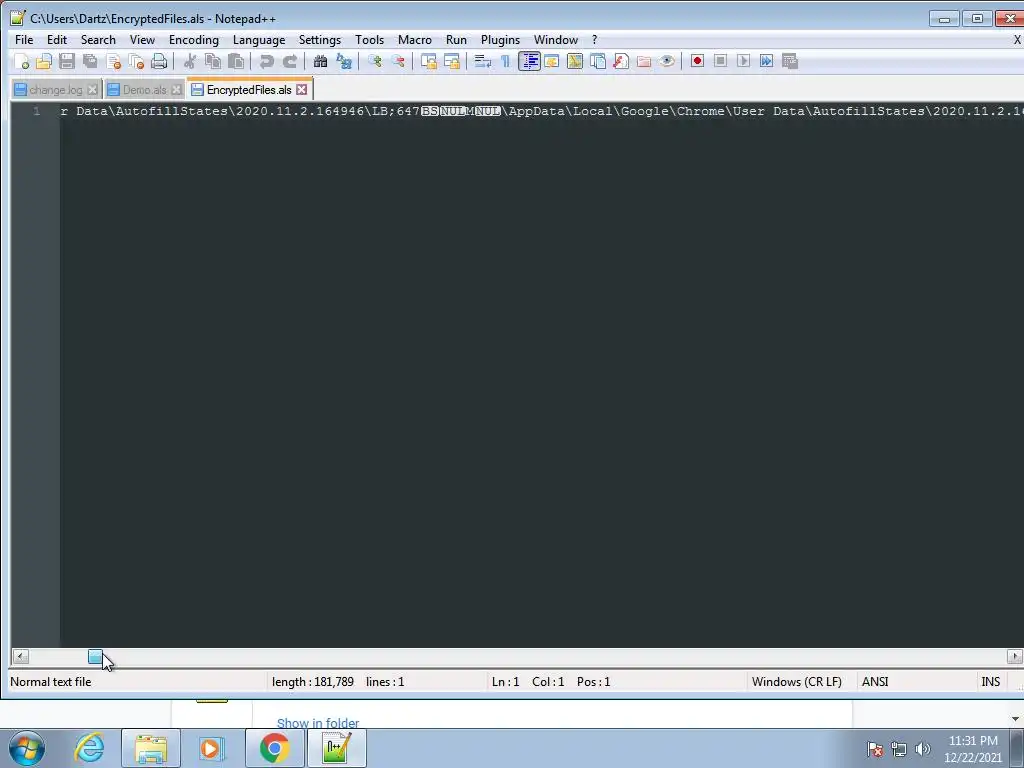Click Save Current Recorded Macro icon
Screen dimensions: 1024x768
(790, 61)
